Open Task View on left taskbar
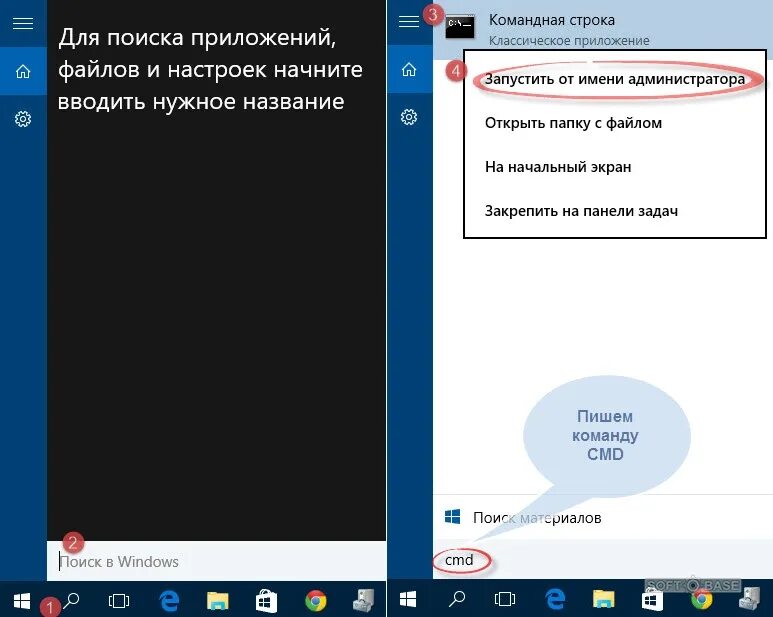Image resolution: width=773 pixels, height=617 pixels. (118, 601)
